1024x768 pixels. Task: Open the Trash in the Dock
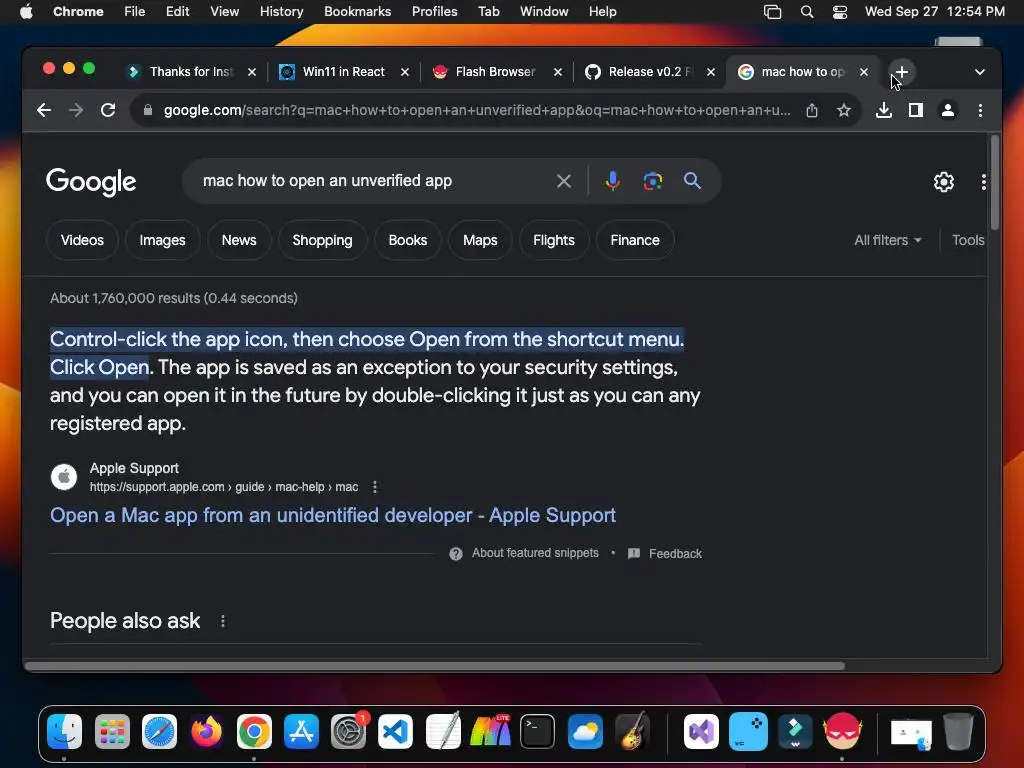click(958, 731)
